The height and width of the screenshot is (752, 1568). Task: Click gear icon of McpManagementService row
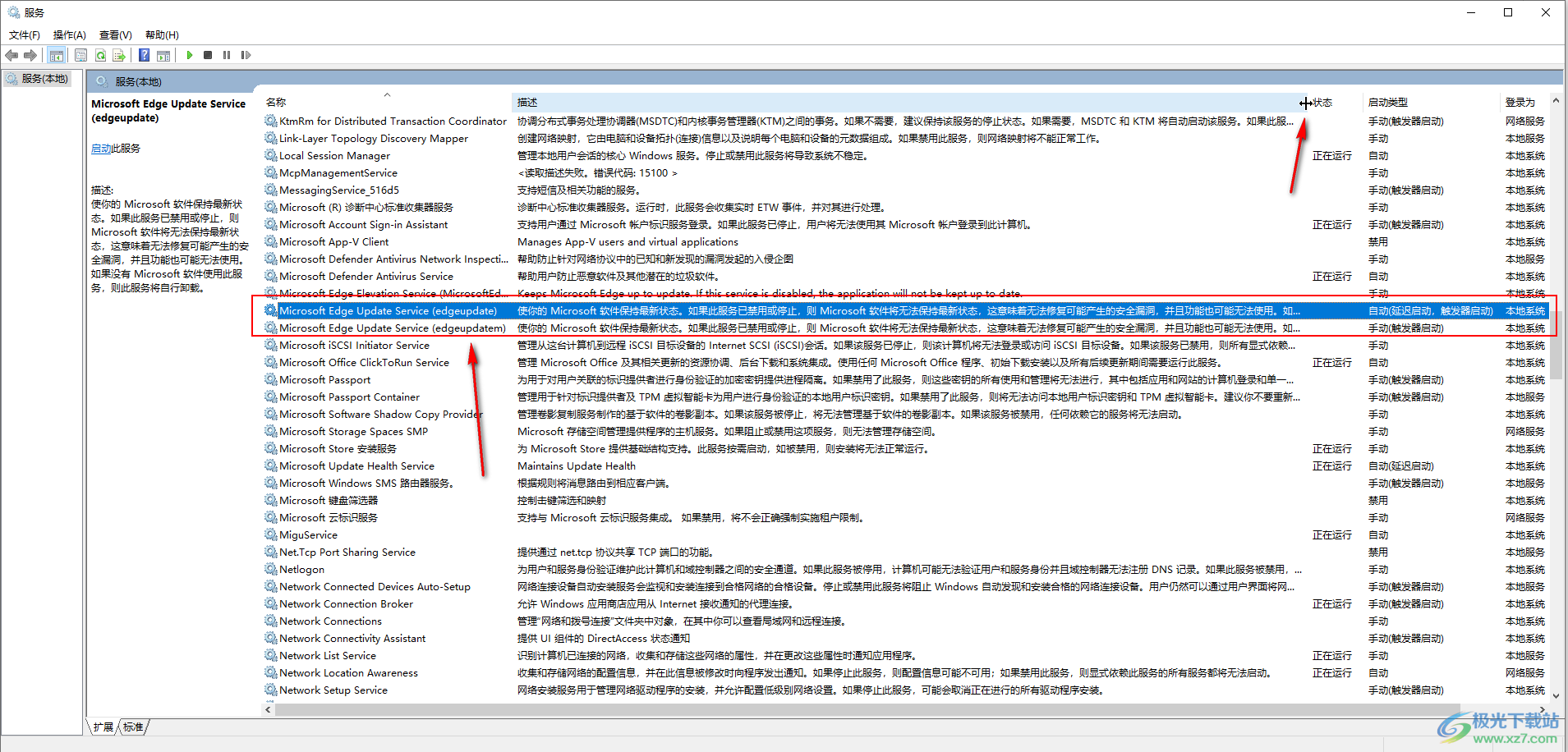270,172
